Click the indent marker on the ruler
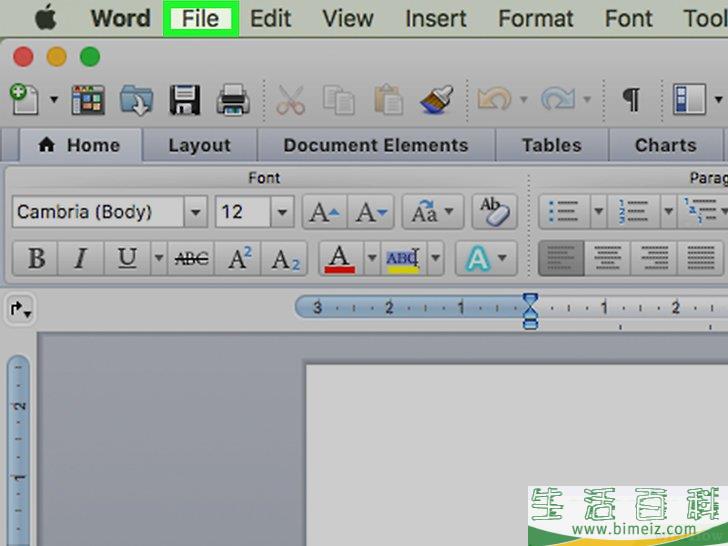728x546 pixels. click(530, 311)
